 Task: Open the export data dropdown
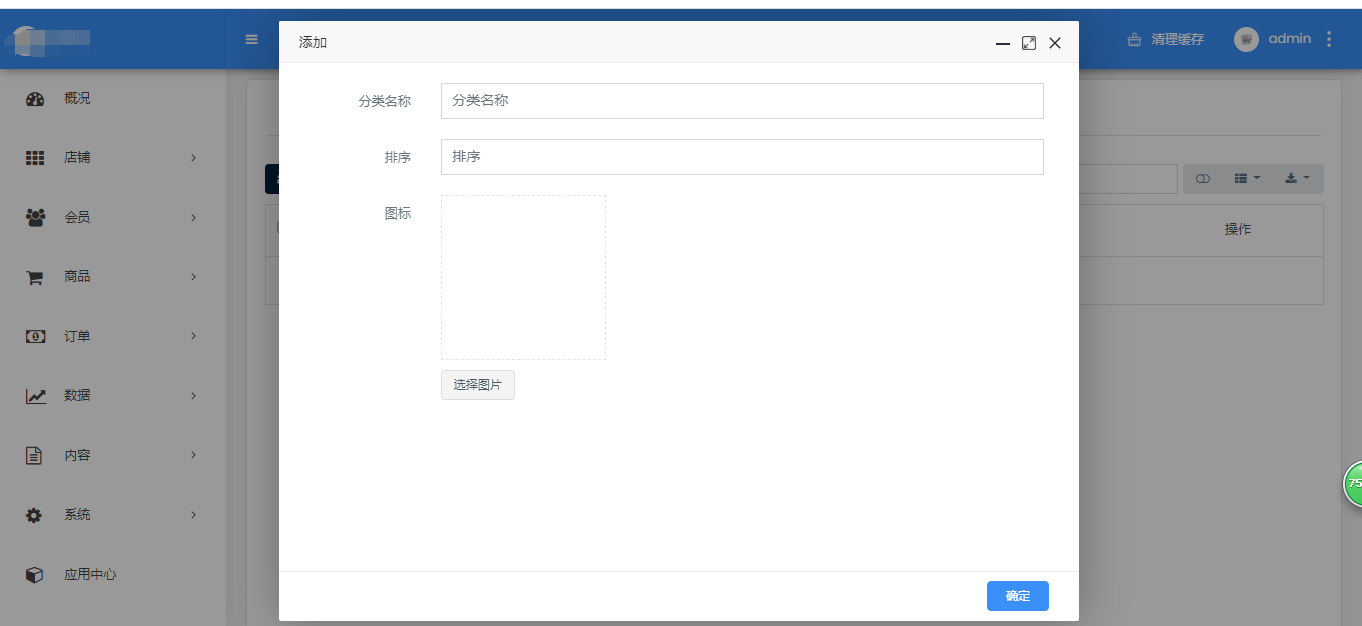coord(1296,179)
